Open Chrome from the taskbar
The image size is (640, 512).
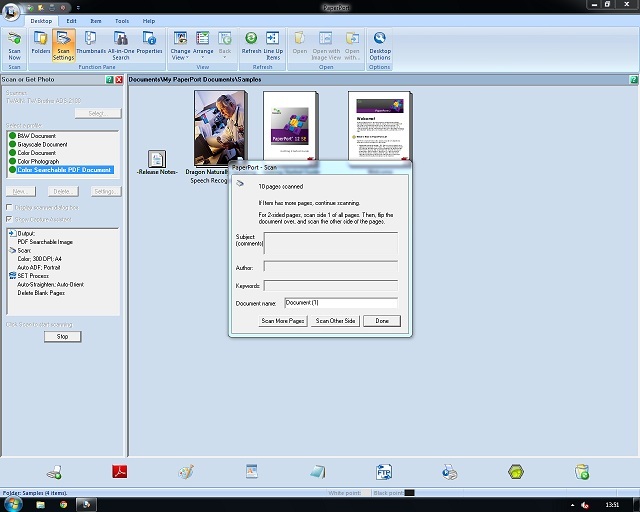pyautogui.click(x=63, y=505)
